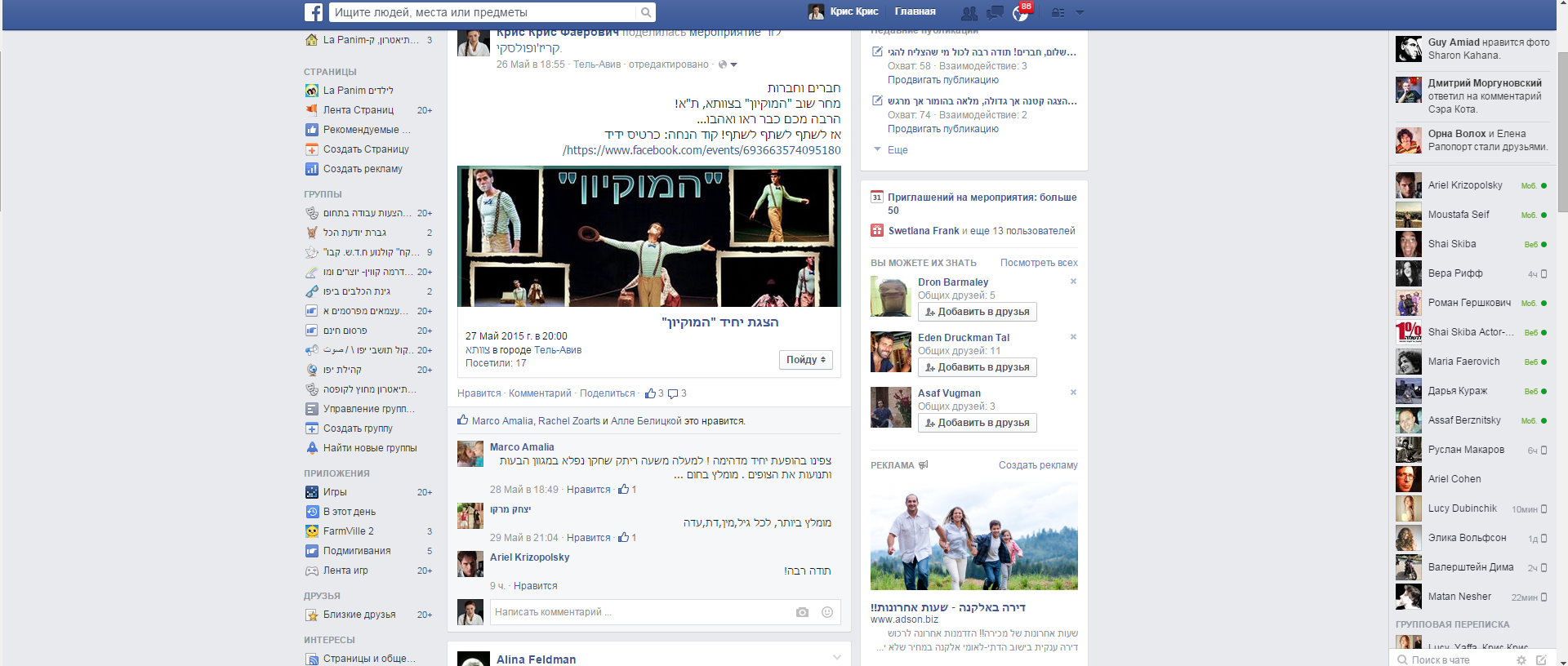Open the post audience selector dropdown
Image resolution: width=1568 pixels, height=666 pixels.
(728, 64)
